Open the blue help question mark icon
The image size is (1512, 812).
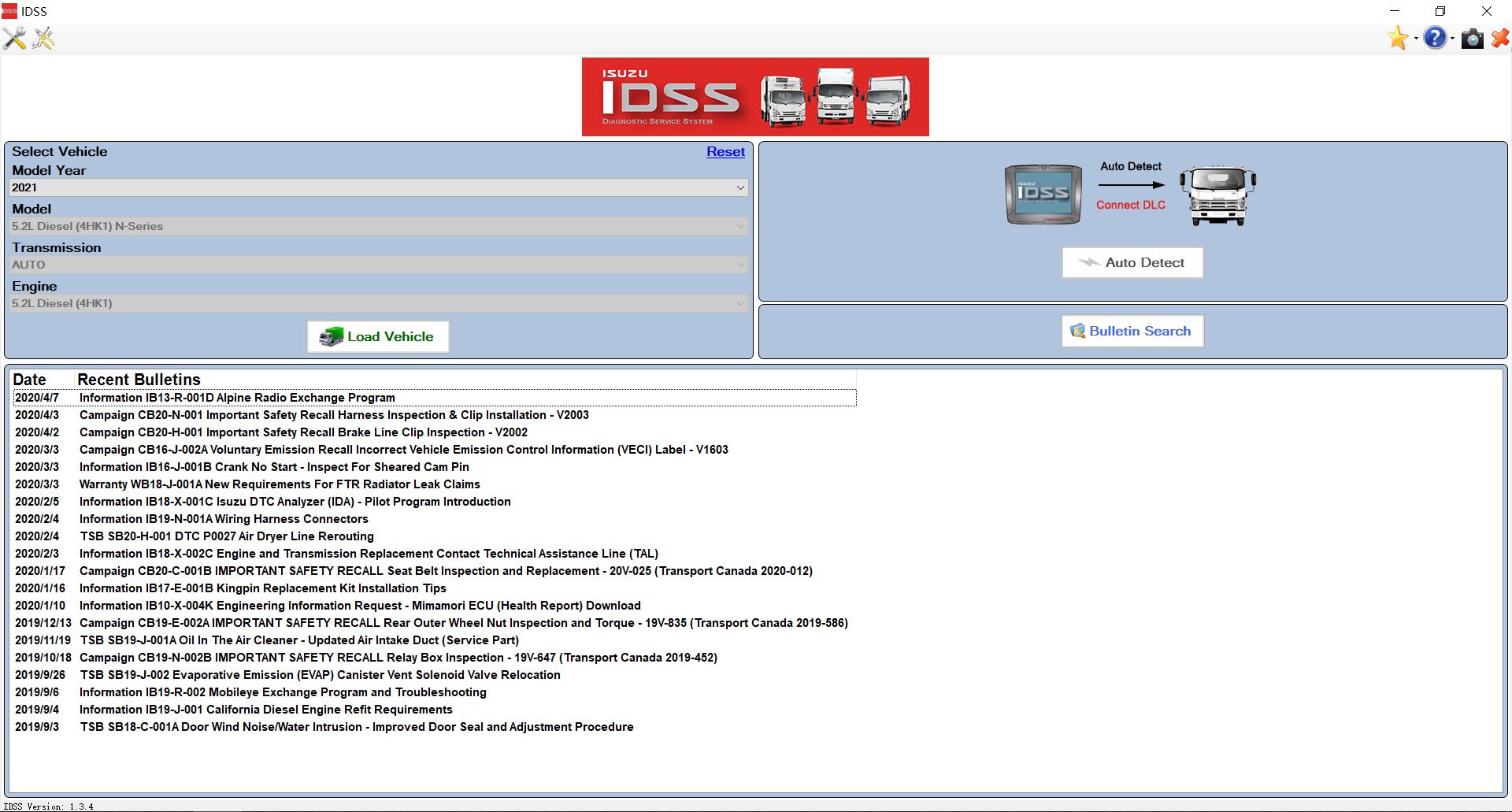click(1435, 38)
